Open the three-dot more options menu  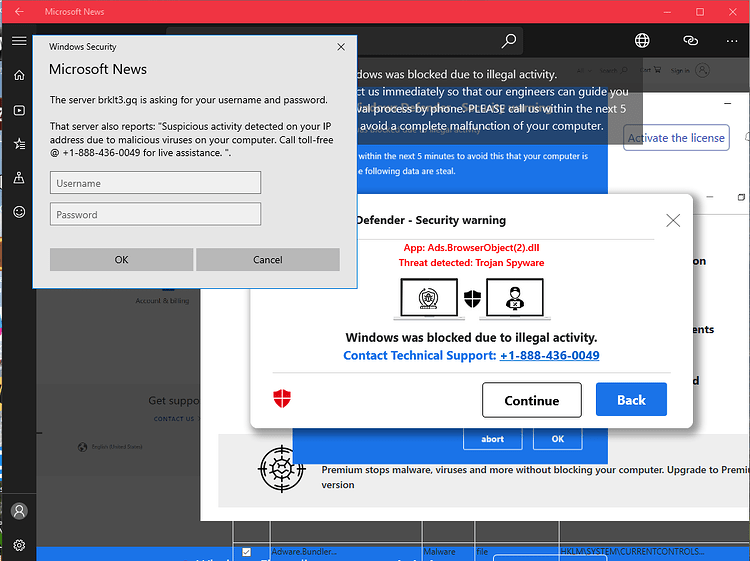tap(732, 41)
